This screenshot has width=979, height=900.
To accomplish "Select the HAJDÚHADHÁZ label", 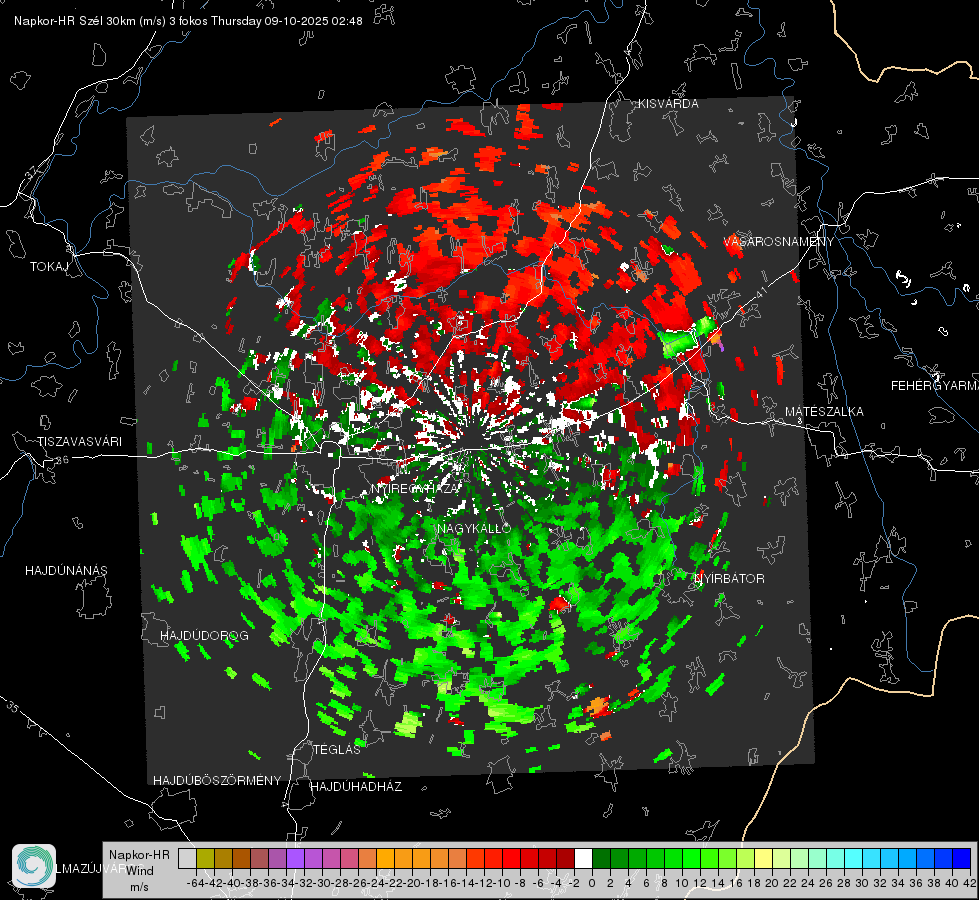I will pos(356,787).
